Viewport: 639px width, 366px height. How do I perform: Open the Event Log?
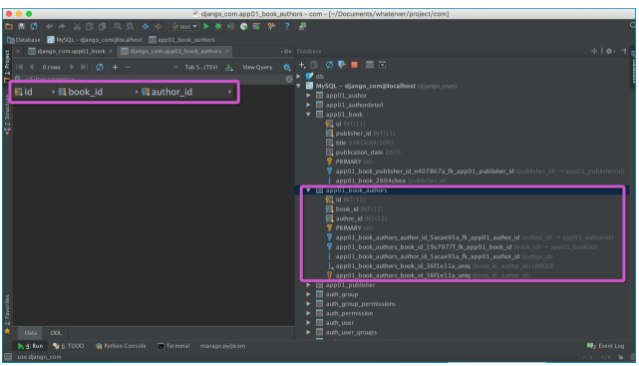[x=606, y=346]
